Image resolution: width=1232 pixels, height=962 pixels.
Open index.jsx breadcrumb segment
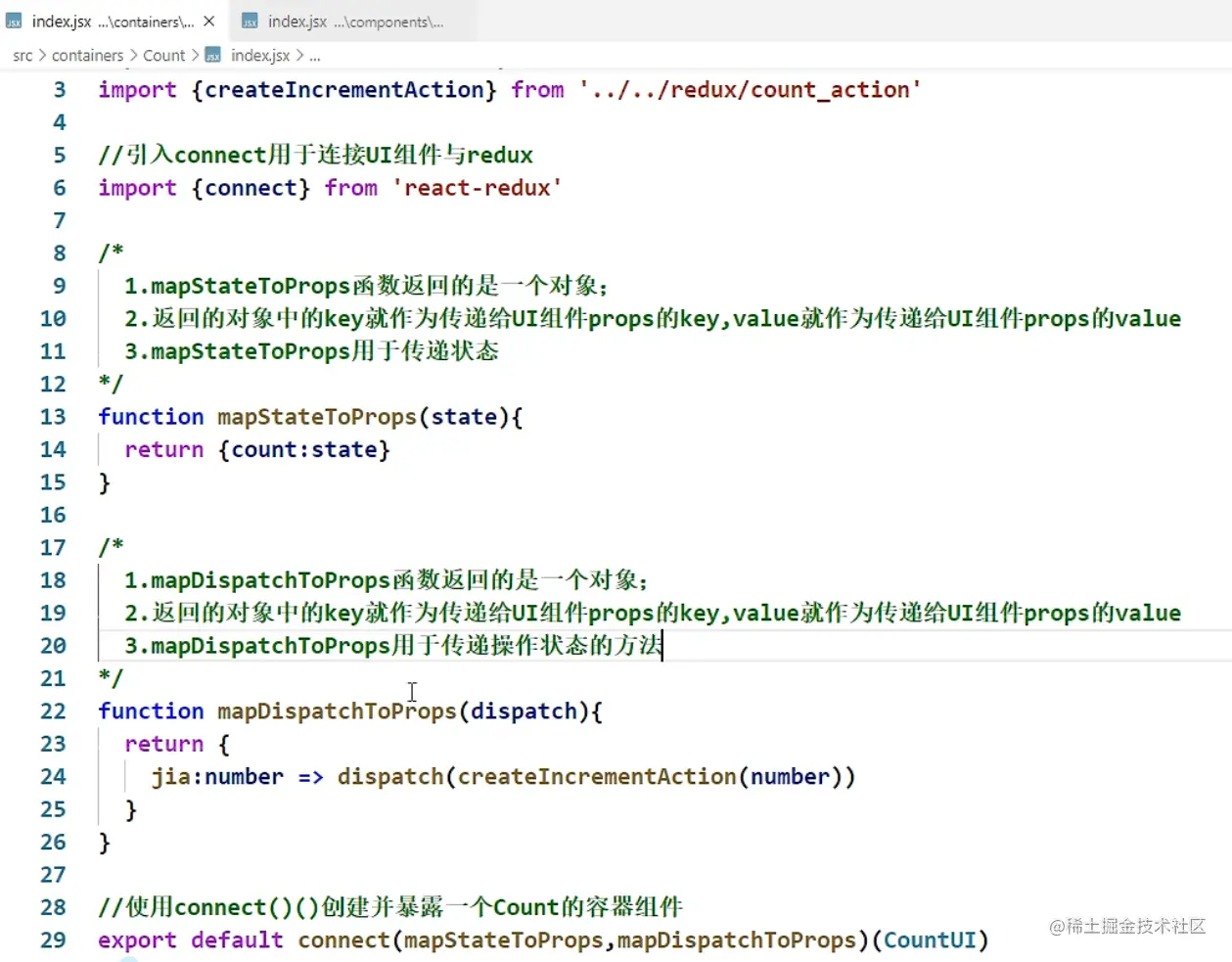[x=260, y=56]
